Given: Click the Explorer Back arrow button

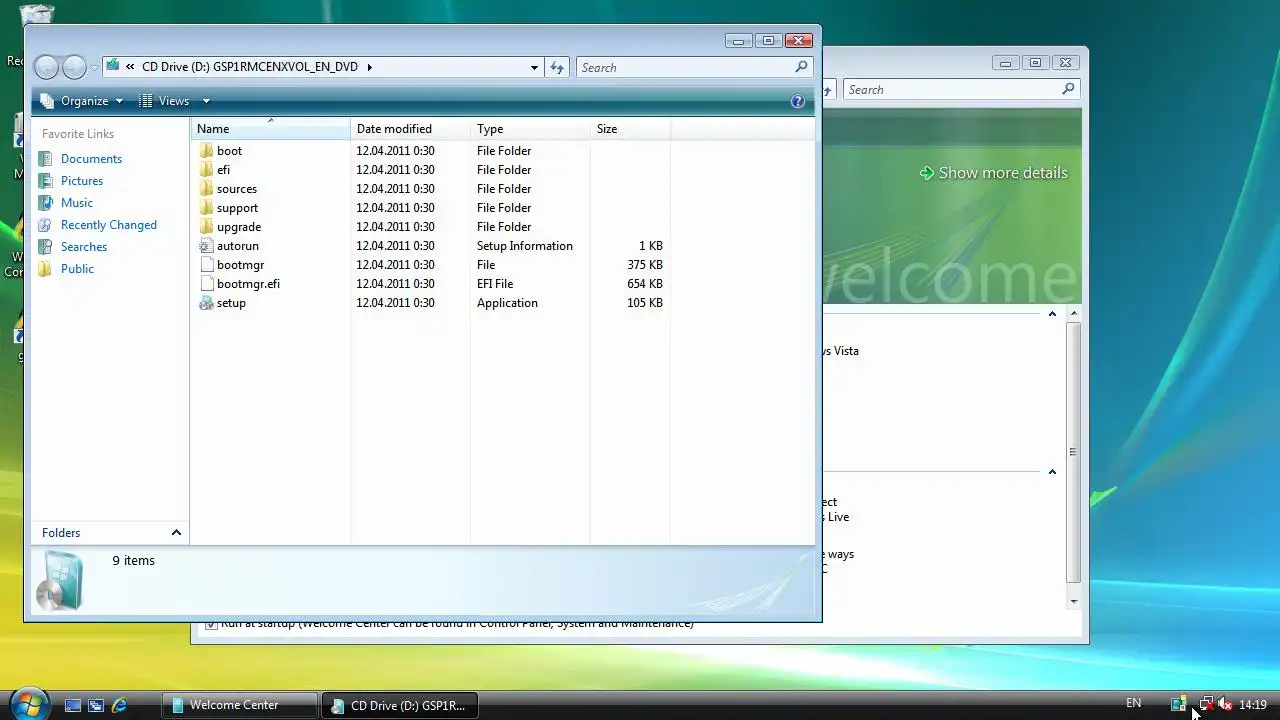Looking at the screenshot, I should [x=46, y=67].
